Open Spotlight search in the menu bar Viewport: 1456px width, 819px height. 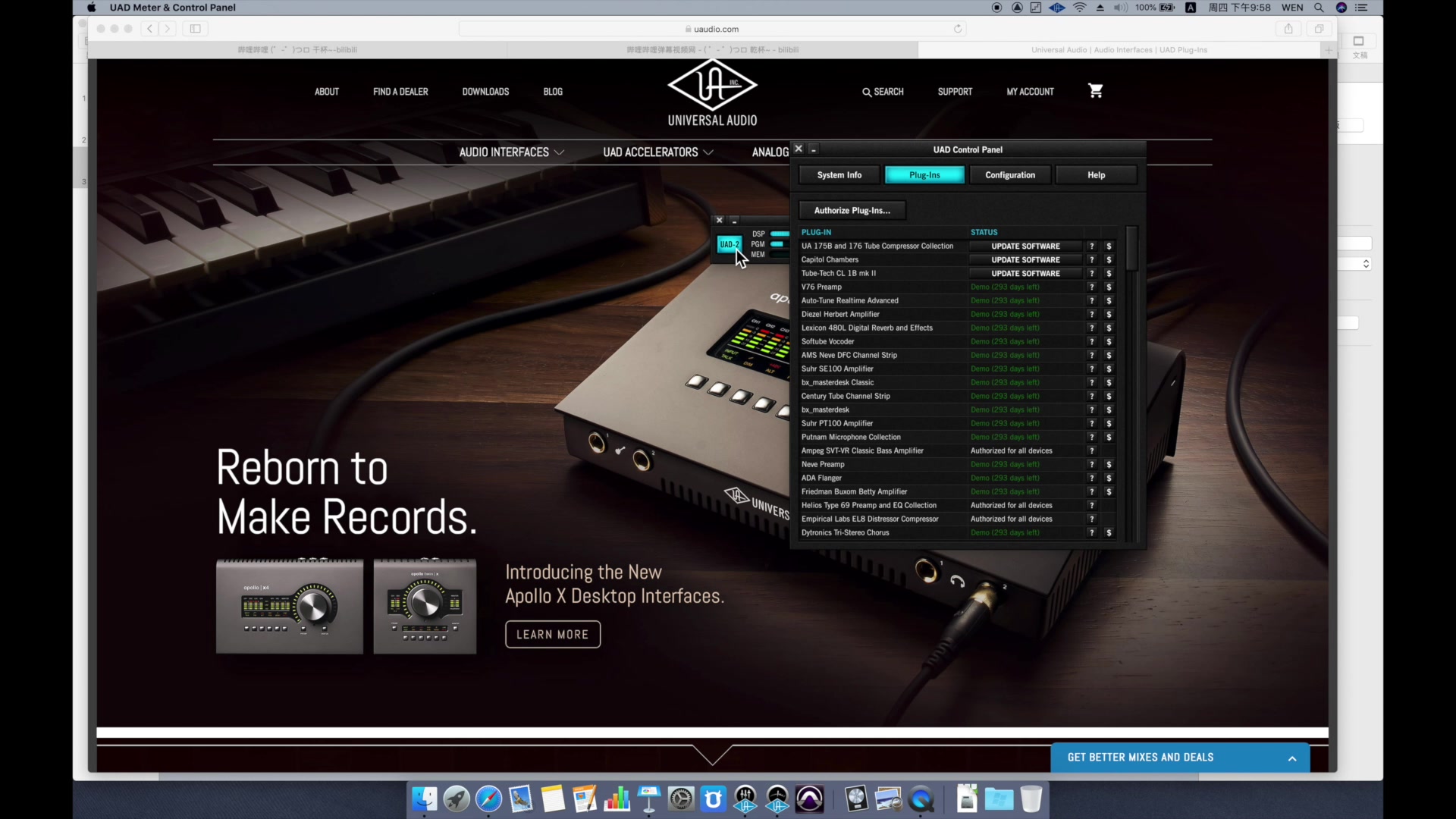tap(1319, 8)
